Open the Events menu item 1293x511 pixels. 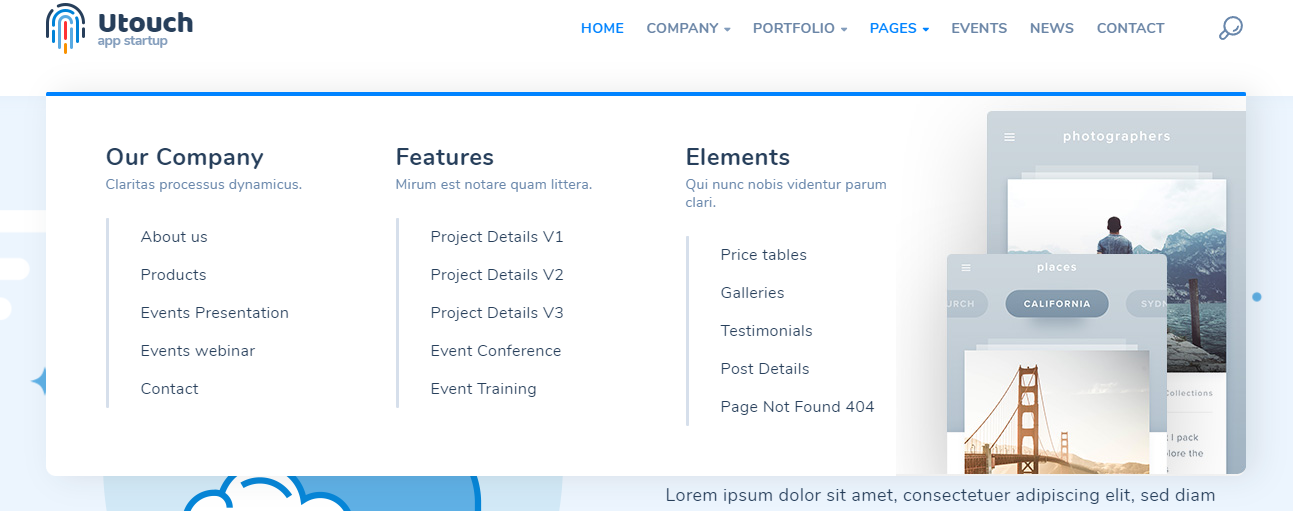click(979, 28)
